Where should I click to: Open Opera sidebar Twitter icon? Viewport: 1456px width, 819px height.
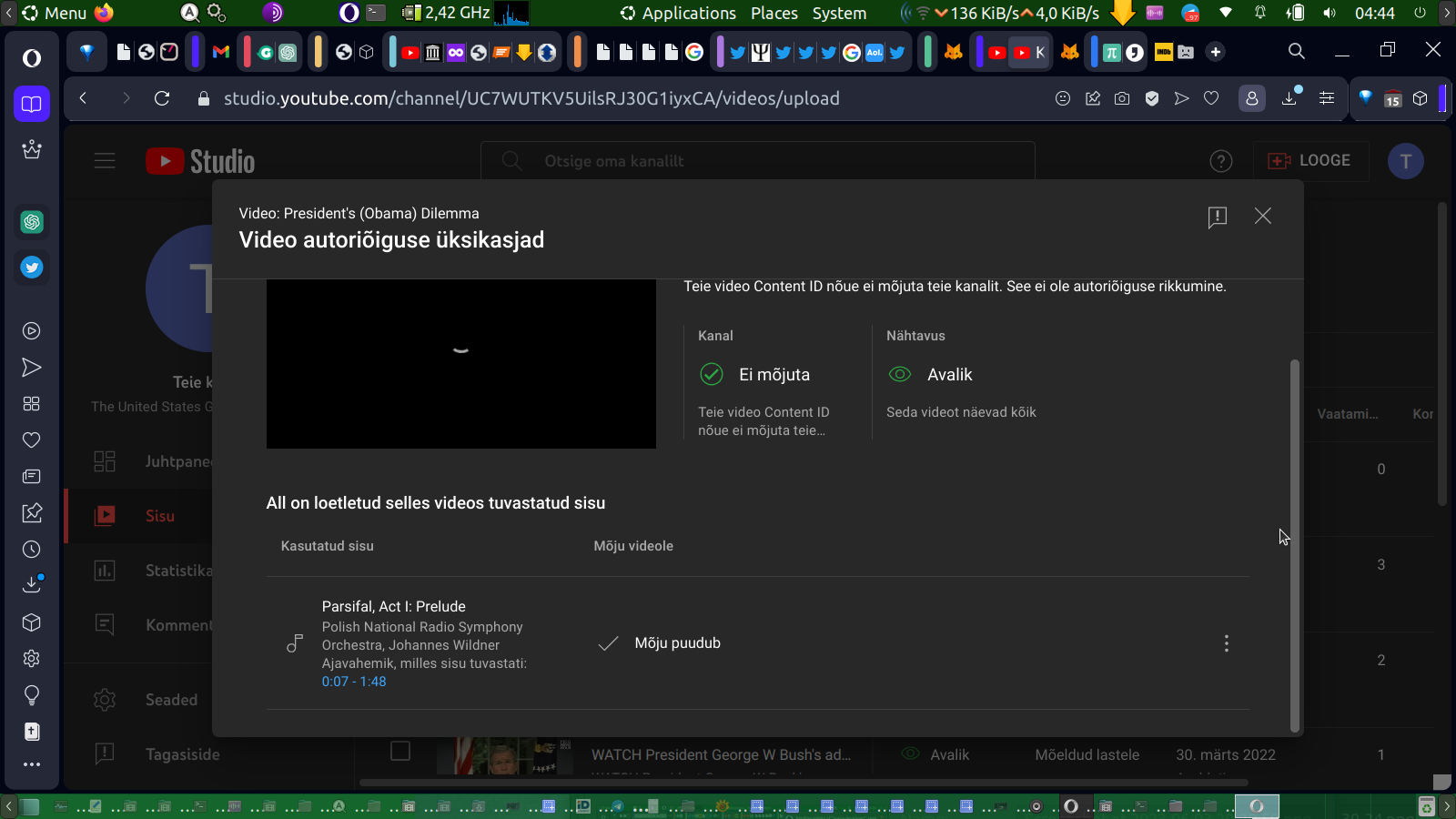click(32, 268)
